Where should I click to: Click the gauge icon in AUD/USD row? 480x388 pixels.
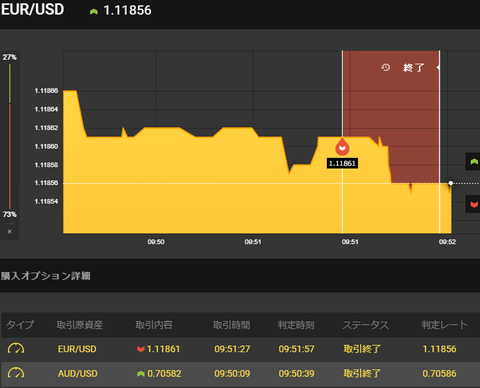point(16,373)
